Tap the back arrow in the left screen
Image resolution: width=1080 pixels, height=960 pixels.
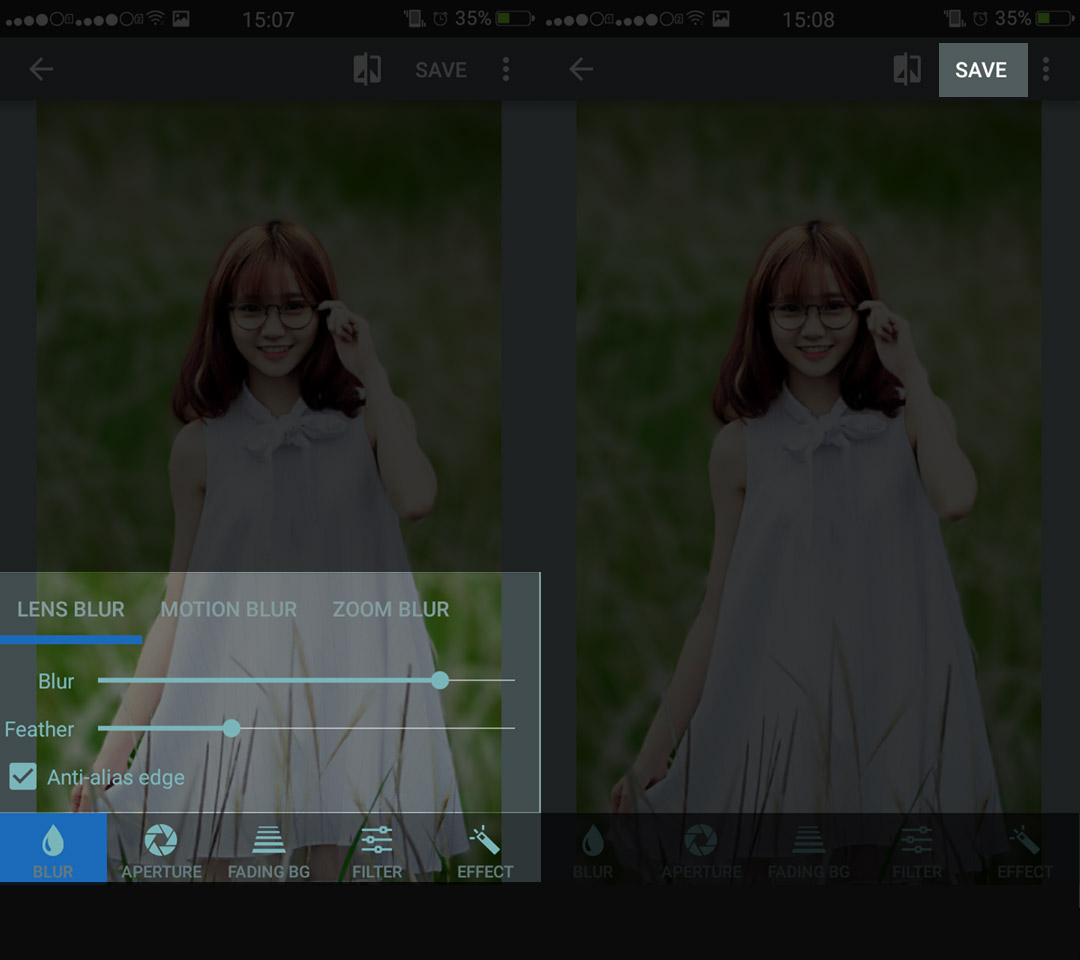[41, 69]
